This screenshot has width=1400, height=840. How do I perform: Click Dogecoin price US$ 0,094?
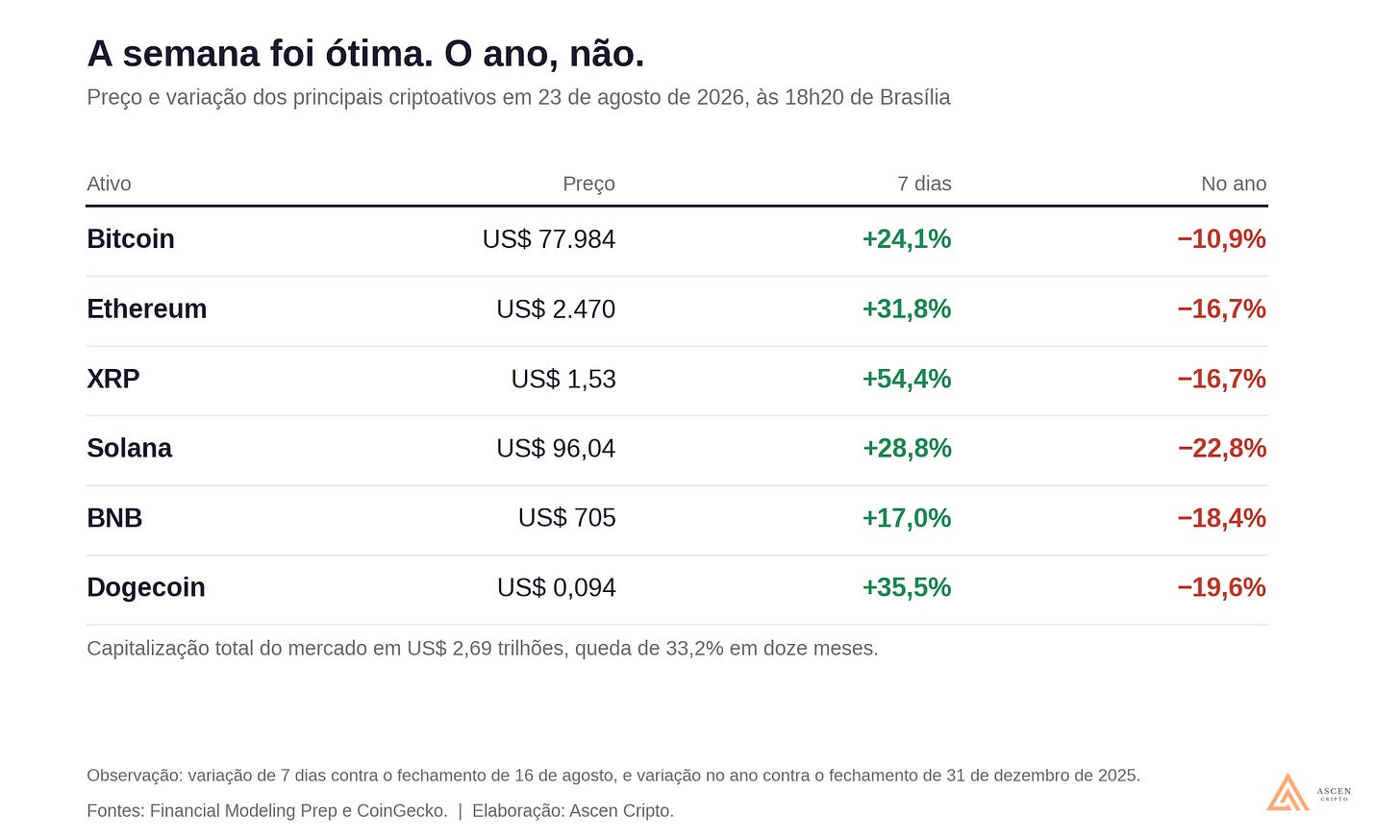pos(557,587)
